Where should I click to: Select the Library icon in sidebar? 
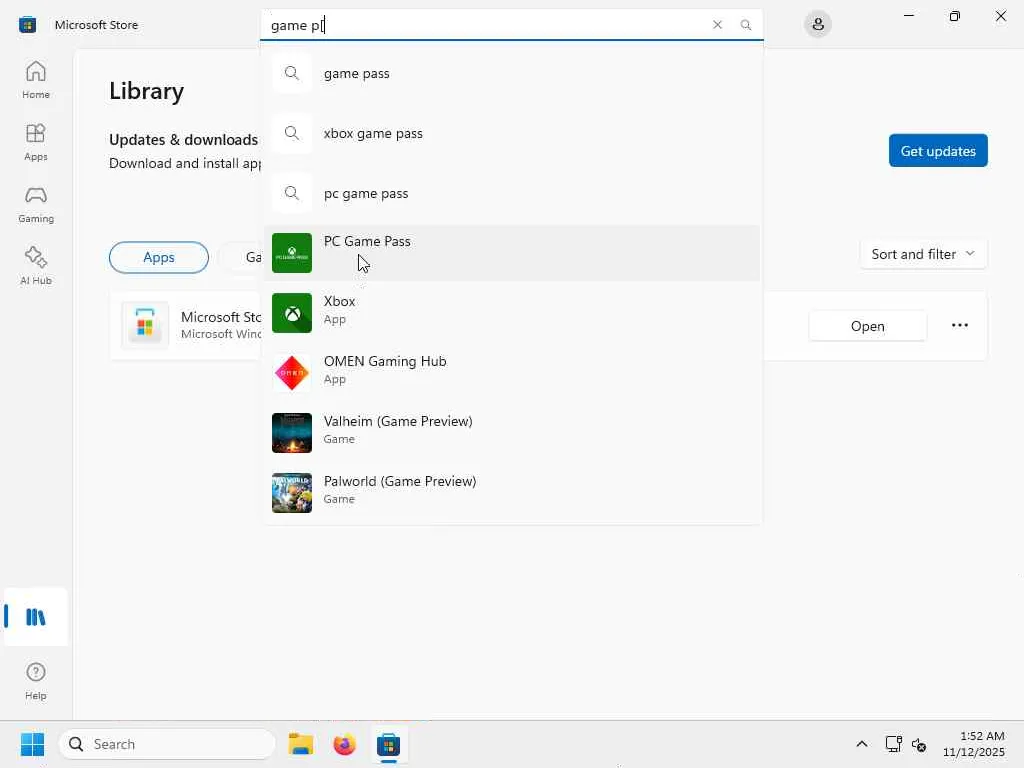click(35, 616)
